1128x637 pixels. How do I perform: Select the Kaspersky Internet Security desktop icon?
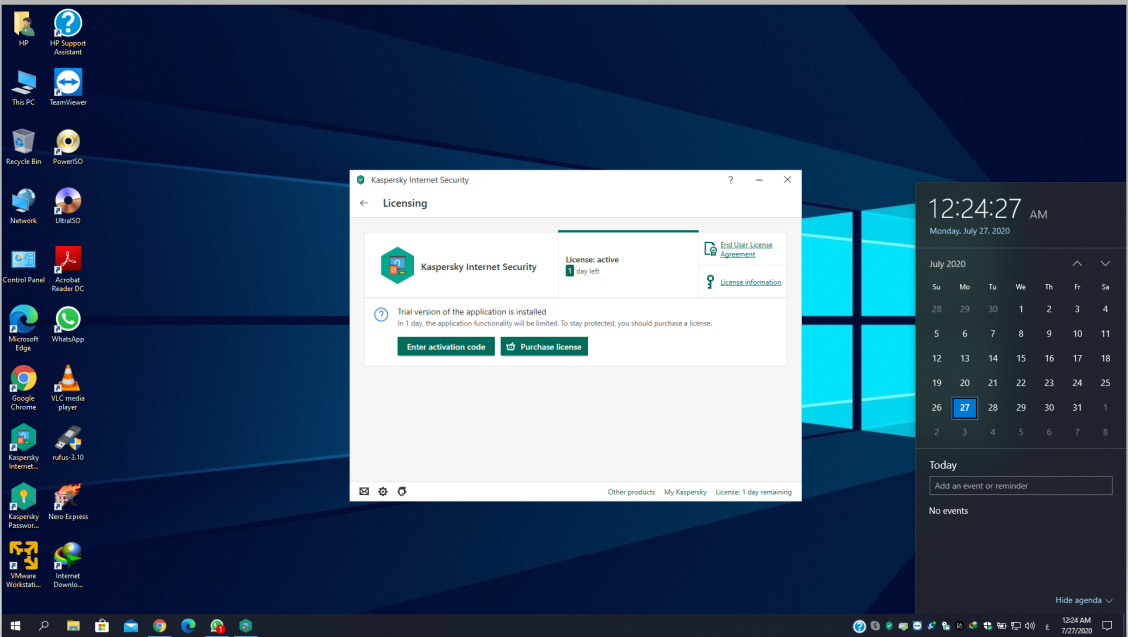pyautogui.click(x=24, y=447)
